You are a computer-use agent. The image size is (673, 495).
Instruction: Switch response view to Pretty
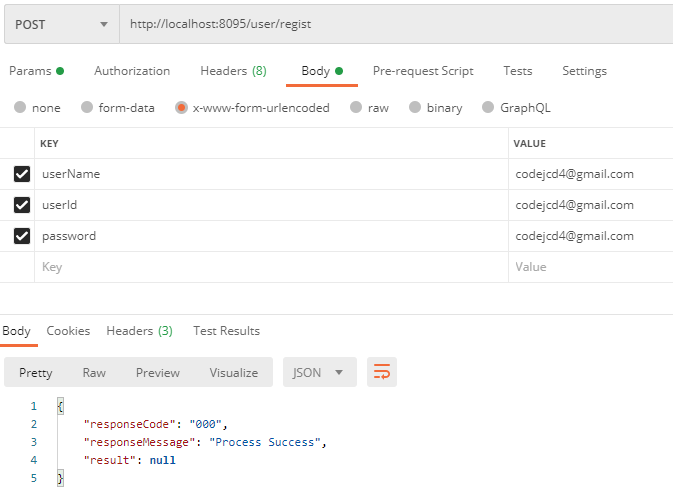(36, 372)
